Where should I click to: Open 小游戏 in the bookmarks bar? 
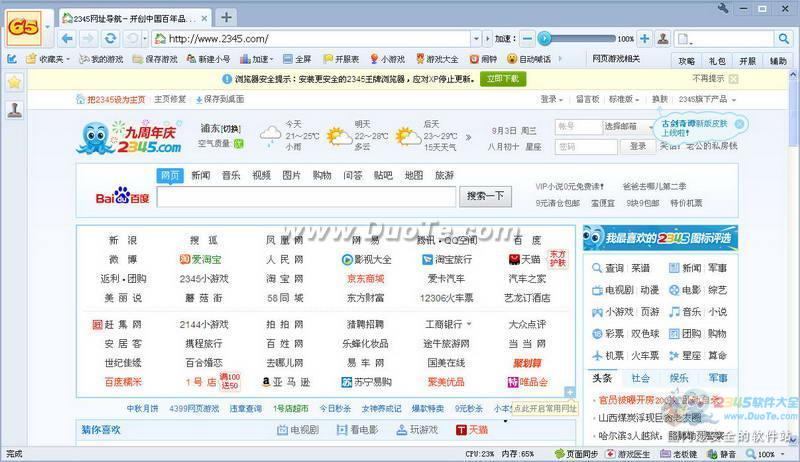coord(387,59)
